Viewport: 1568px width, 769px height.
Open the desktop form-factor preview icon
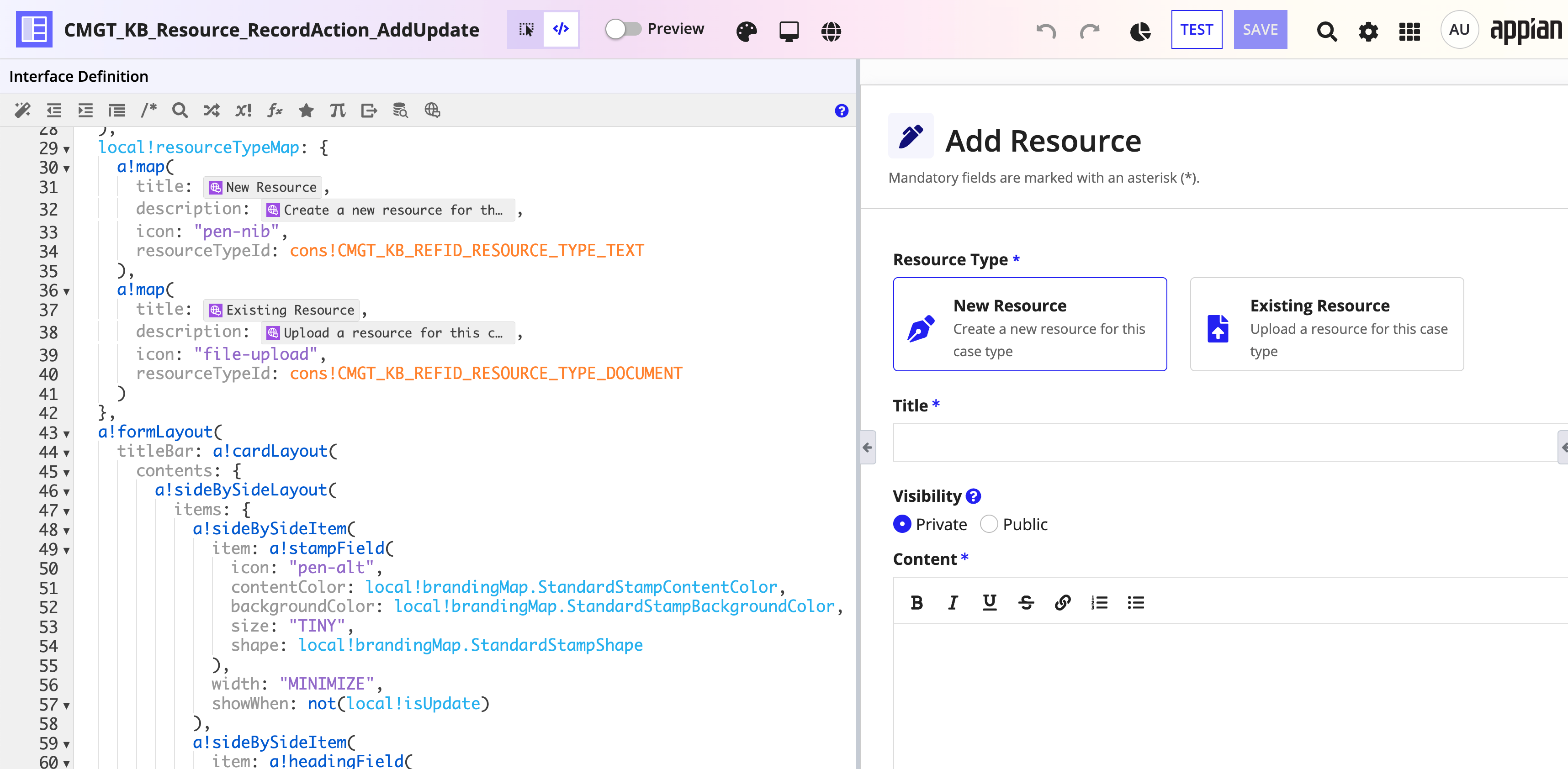point(789,31)
